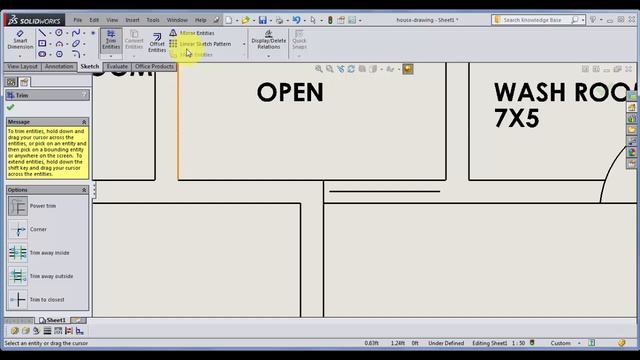Switch to the Office Products tab
This screenshot has height=360, width=640.
(x=154, y=67)
